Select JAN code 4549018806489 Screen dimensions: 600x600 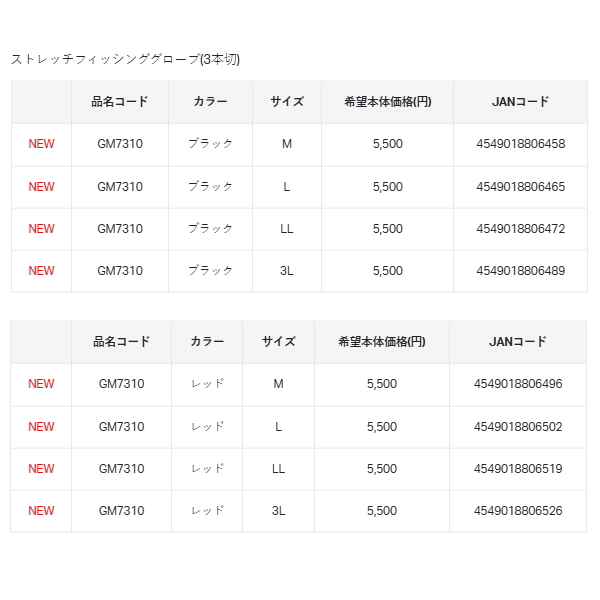click(520, 271)
